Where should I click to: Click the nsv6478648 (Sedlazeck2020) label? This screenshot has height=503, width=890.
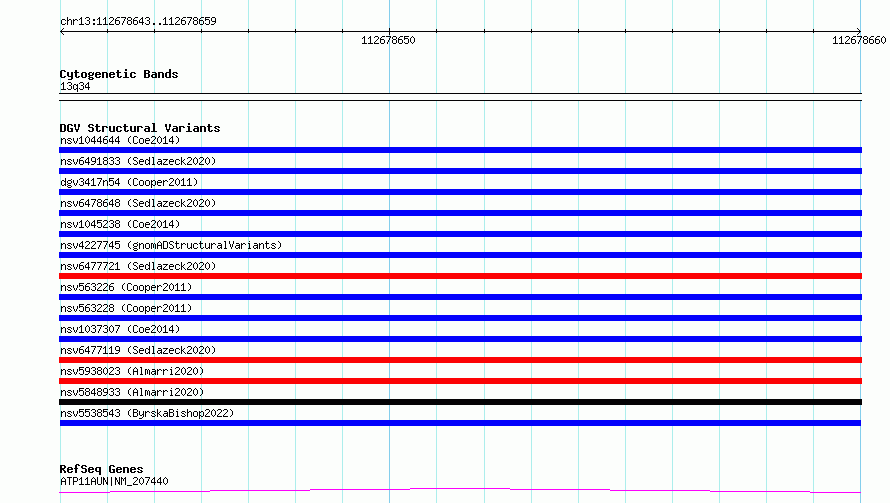(138, 203)
